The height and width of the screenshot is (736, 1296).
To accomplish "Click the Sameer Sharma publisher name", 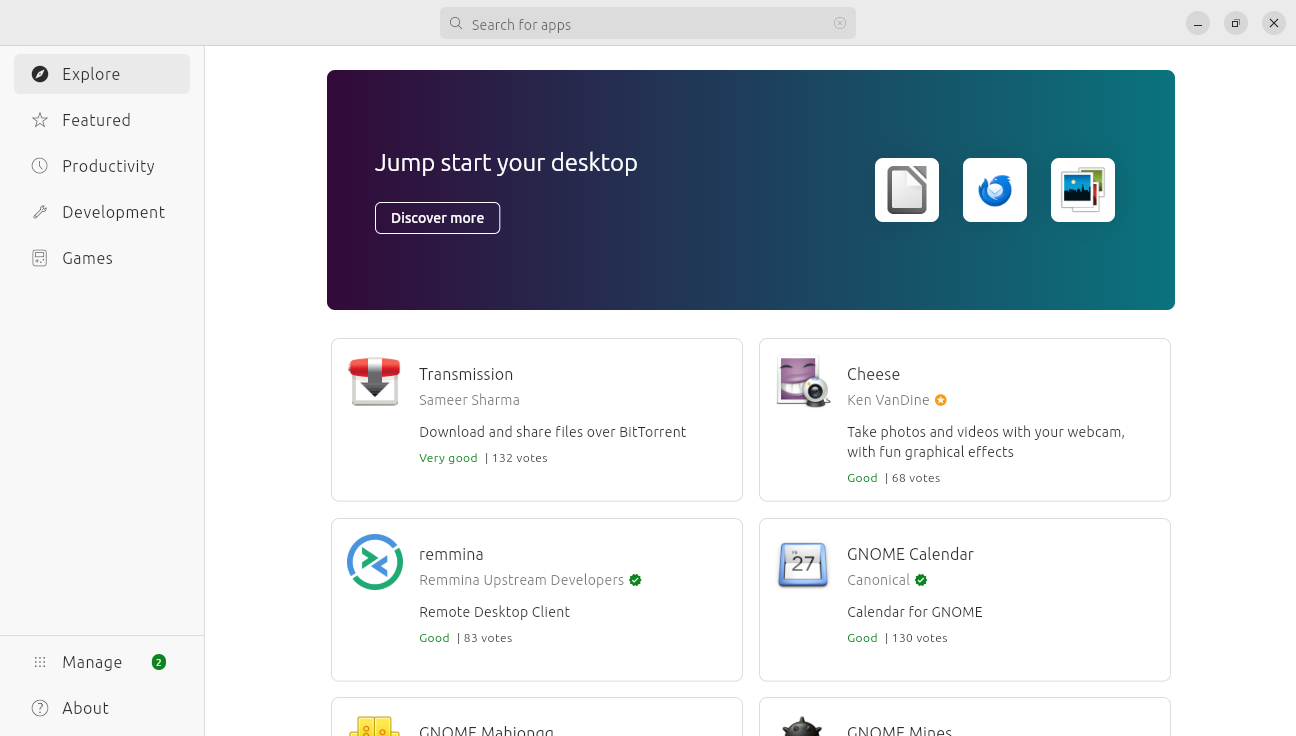I will (469, 400).
